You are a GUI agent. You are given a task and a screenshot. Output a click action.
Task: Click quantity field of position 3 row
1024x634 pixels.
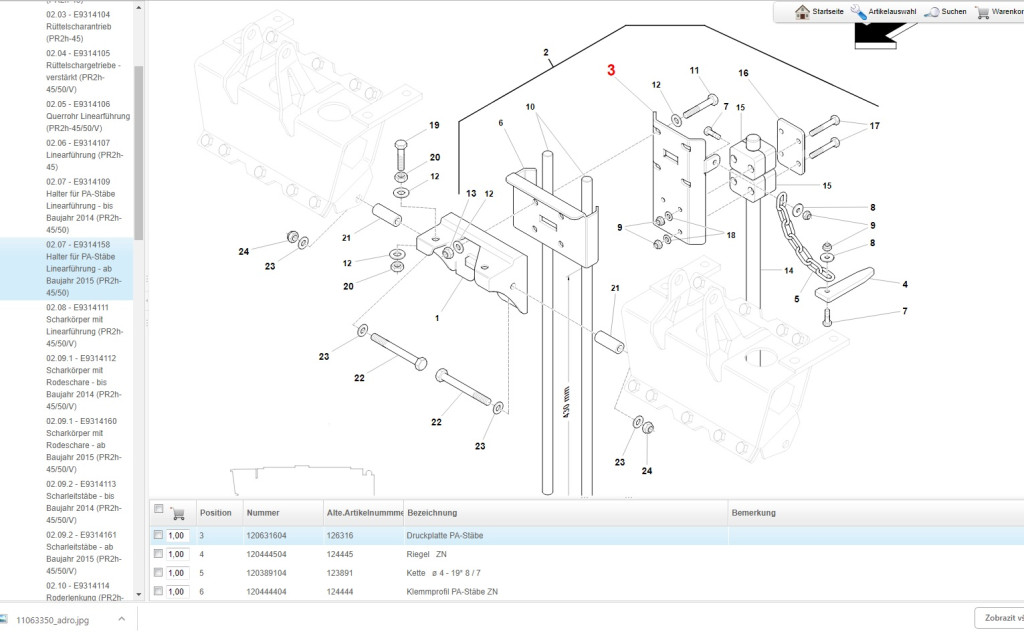click(178, 535)
